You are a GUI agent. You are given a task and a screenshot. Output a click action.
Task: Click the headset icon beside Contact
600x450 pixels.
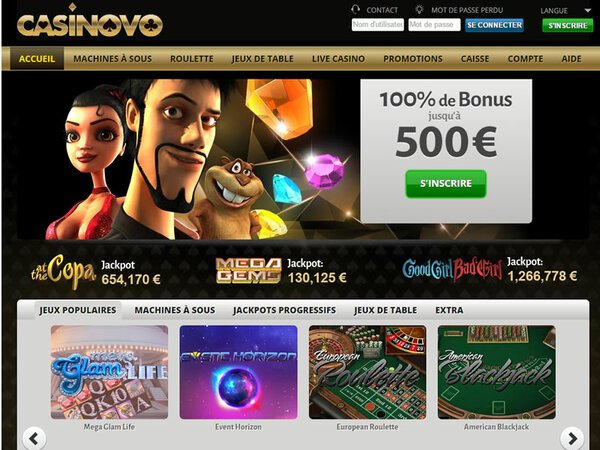coord(355,10)
